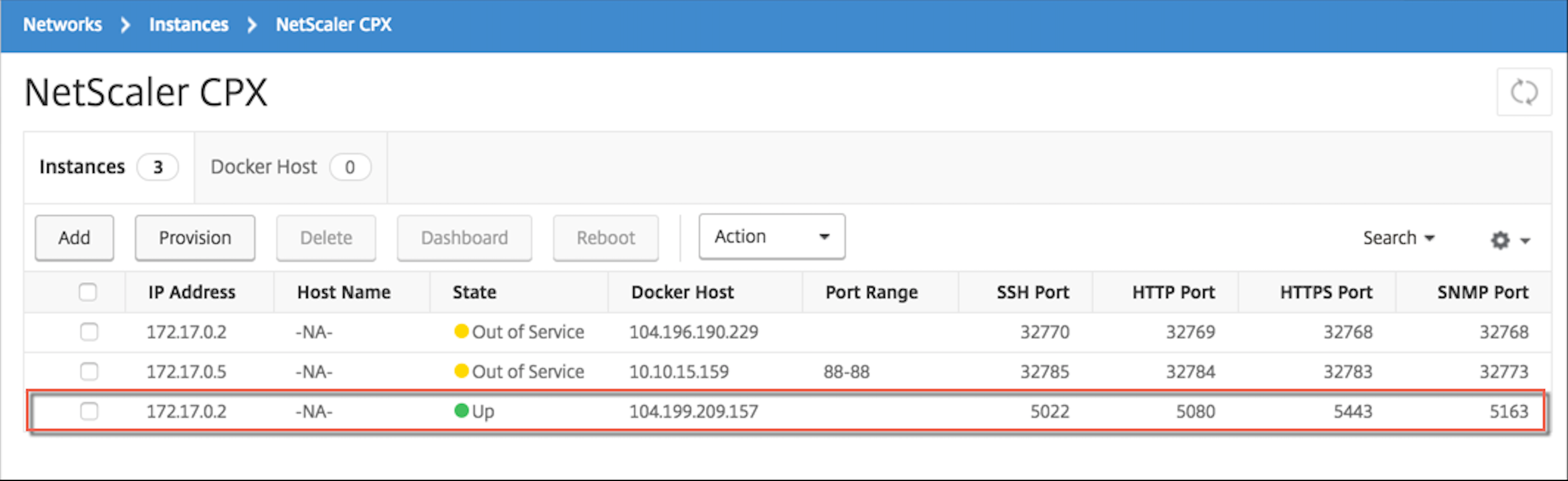
Task: Go to Networks in the breadcrumb
Action: tap(63, 24)
